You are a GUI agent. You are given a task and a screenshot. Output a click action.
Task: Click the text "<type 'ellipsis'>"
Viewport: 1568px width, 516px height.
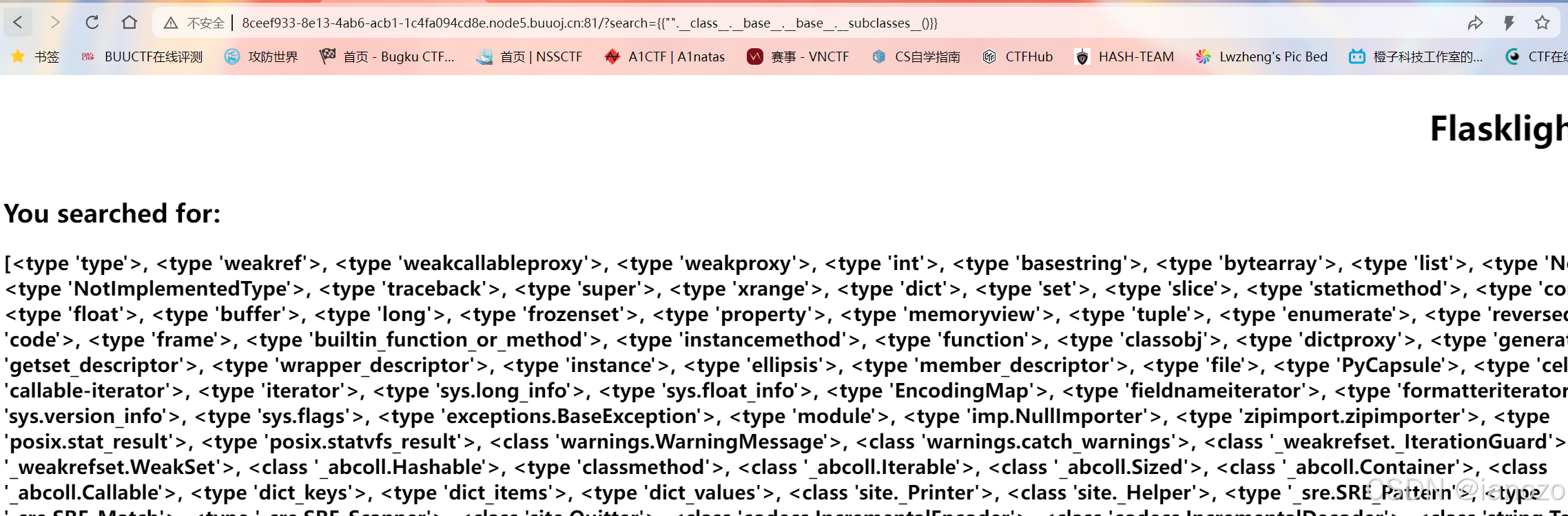761,365
